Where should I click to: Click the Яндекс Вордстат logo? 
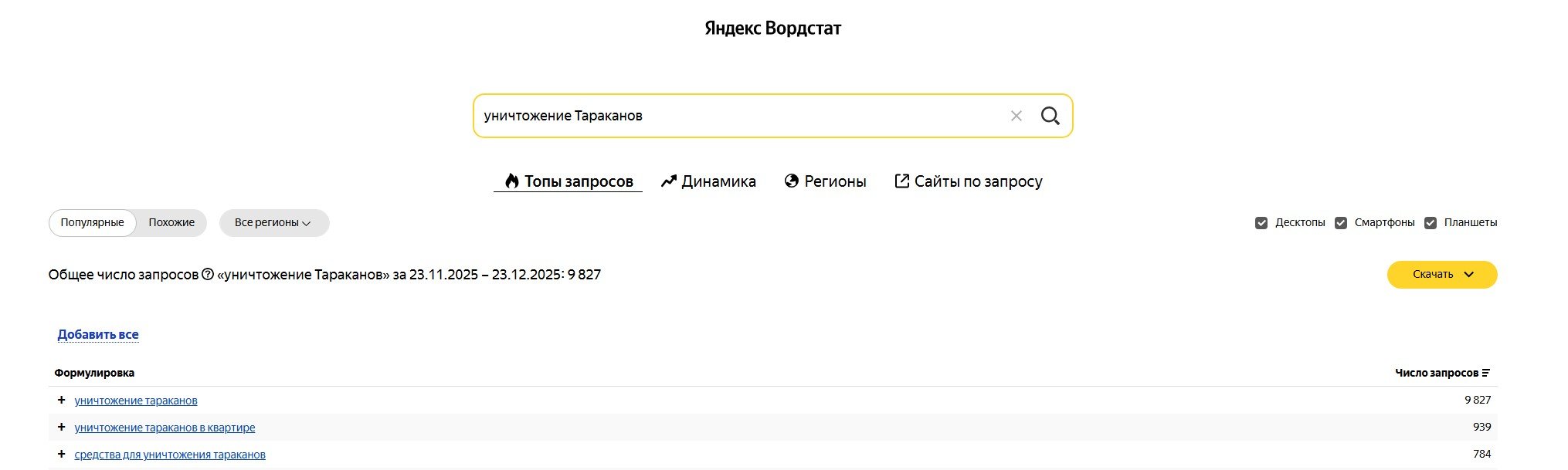(772, 29)
